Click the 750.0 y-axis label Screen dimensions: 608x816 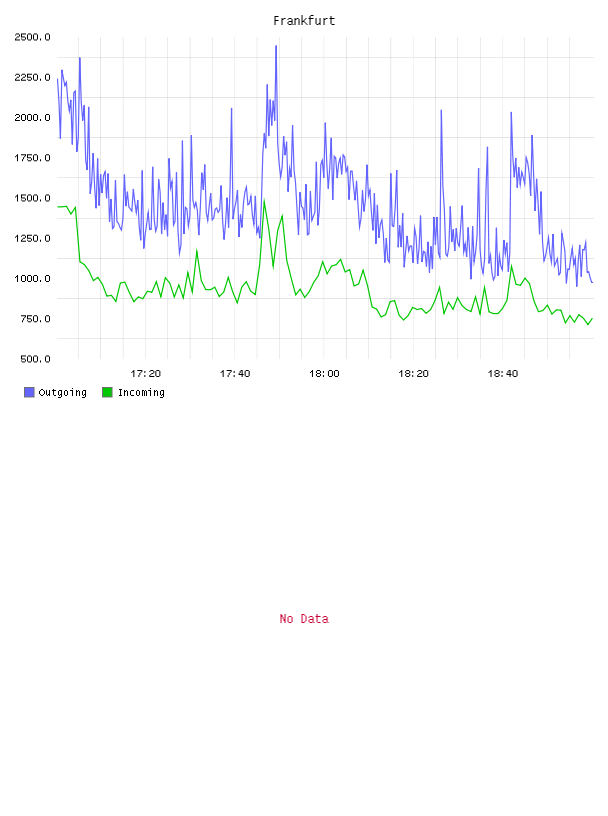pyautogui.click(x=35, y=319)
